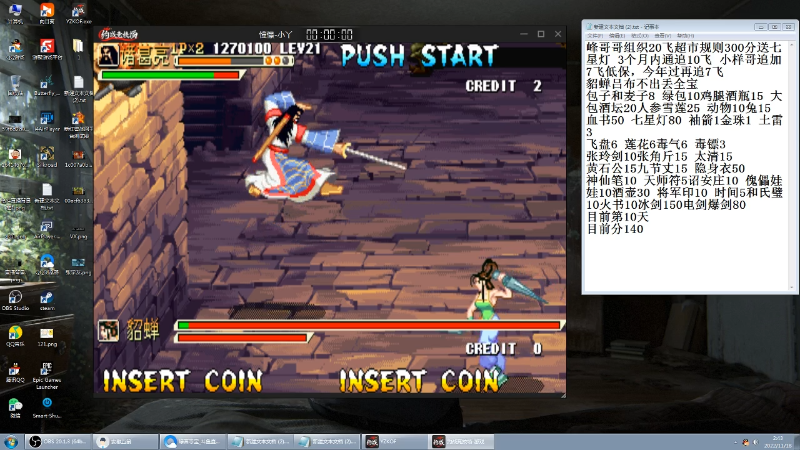Open the blue cloud-icon desktop shortcut
Screen dimensions: 800x450
[47, 264]
